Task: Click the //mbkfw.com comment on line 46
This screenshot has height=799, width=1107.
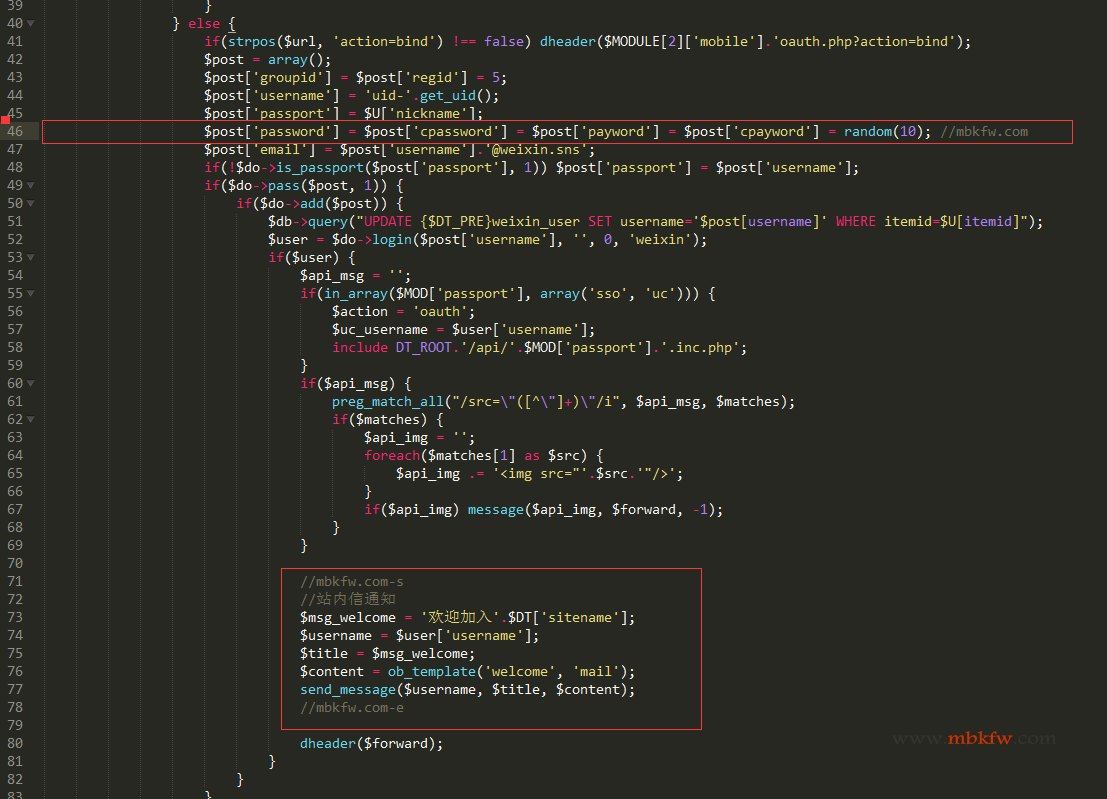Action: coord(984,131)
